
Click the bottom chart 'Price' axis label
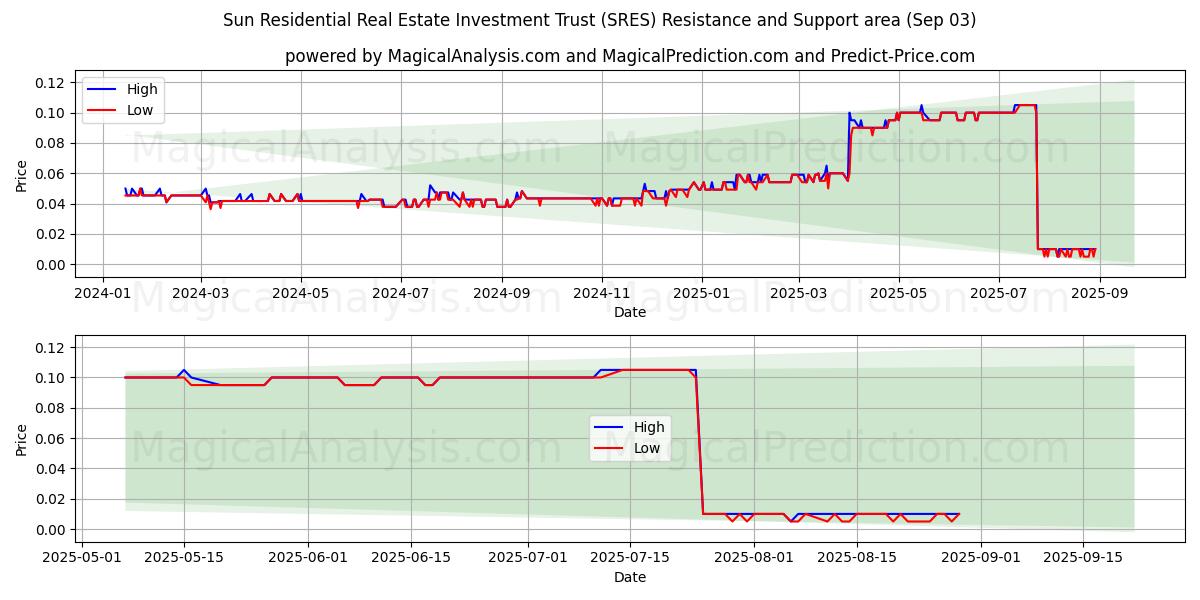[x=22, y=438]
